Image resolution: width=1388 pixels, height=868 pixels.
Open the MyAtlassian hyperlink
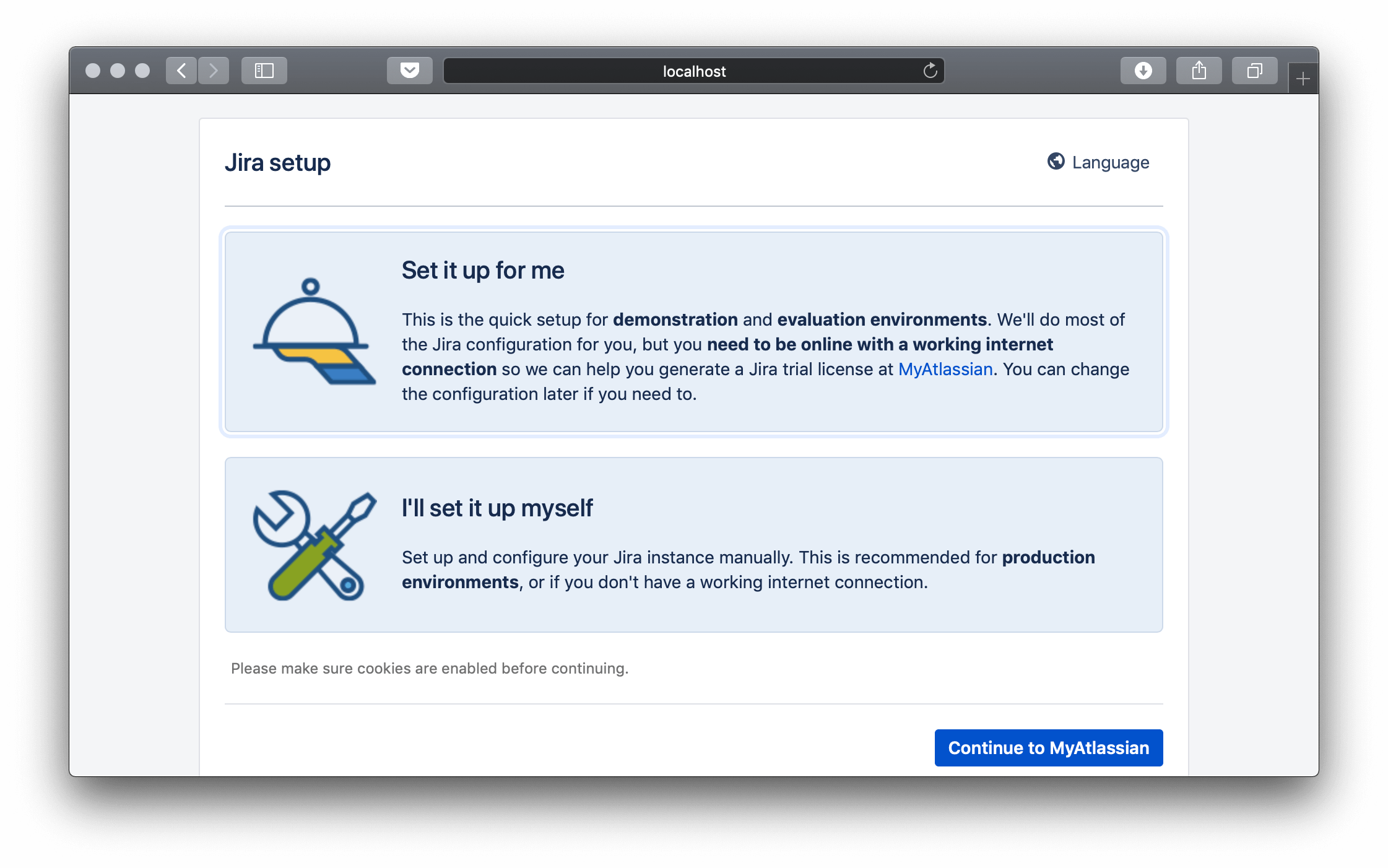point(945,369)
